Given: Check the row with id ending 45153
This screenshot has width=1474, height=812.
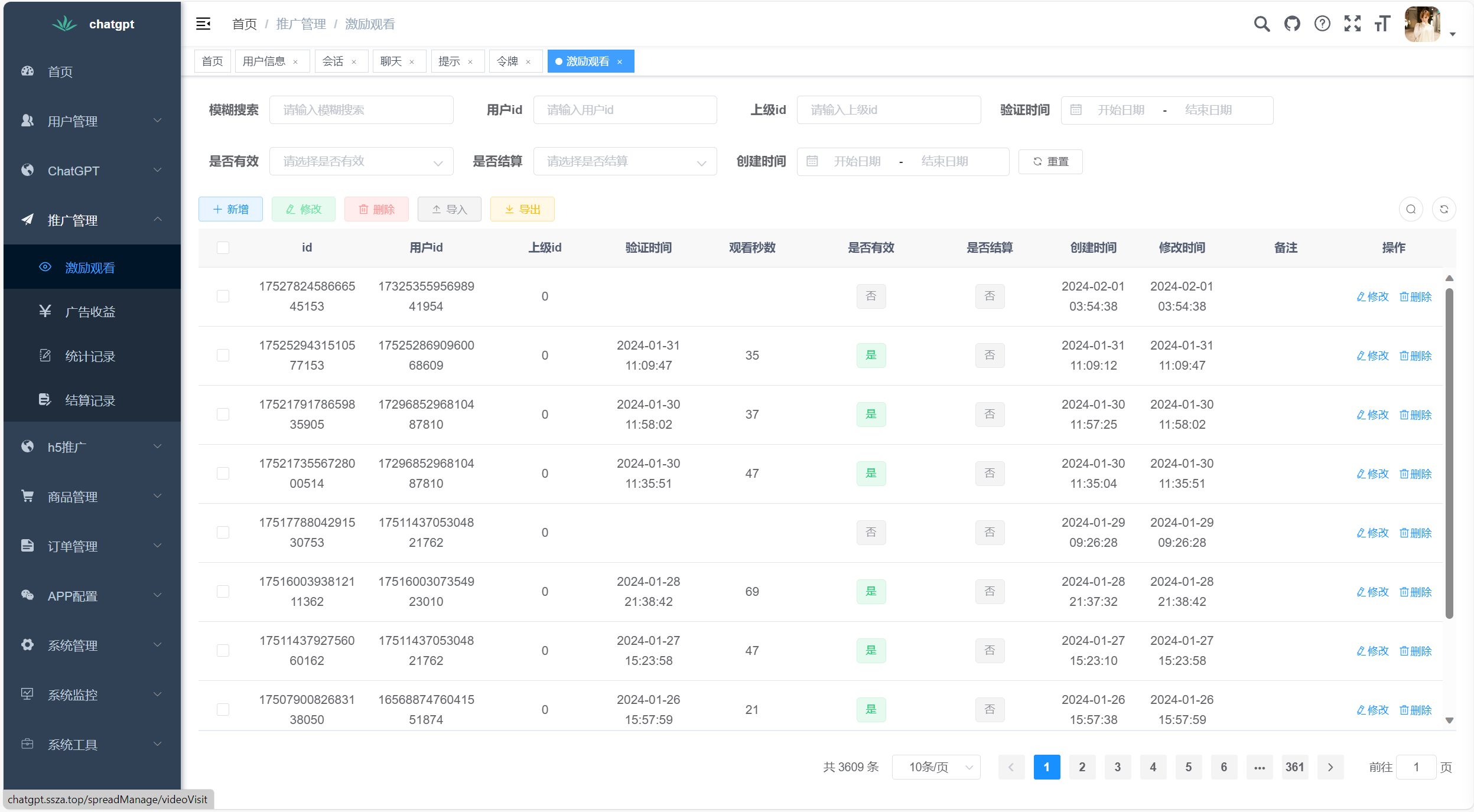Looking at the screenshot, I should [x=223, y=296].
